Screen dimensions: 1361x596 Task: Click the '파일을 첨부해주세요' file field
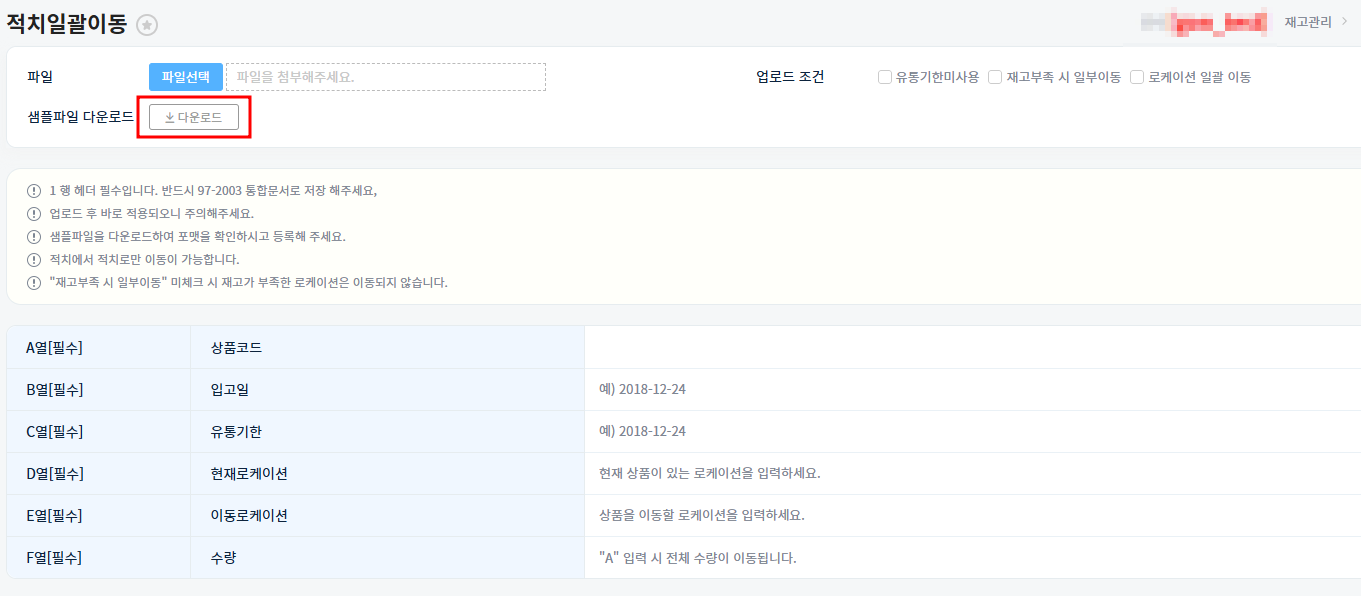pyautogui.click(x=386, y=77)
